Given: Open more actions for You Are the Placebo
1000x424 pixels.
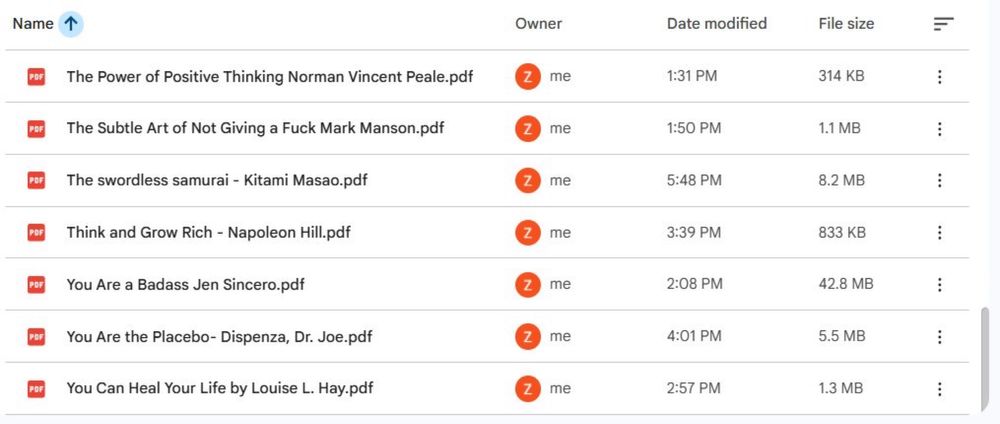Looking at the screenshot, I should pyautogui.click(x=939, y=337).
